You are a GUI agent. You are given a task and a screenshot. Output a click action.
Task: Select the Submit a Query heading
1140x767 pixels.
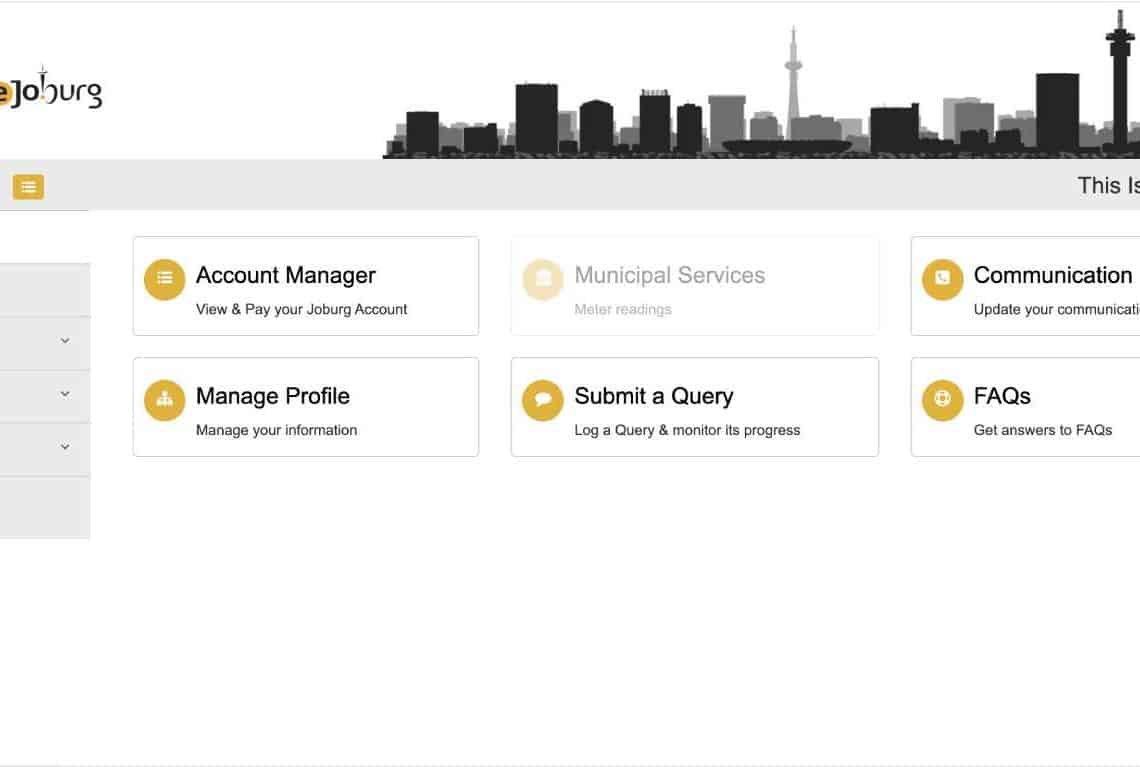654,396
